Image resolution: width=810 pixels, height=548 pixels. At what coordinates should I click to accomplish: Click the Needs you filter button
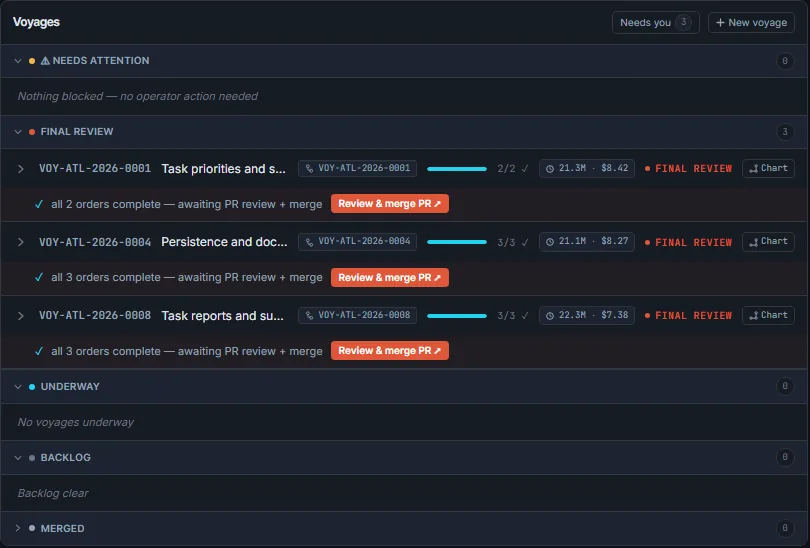(x=656, y=23)
